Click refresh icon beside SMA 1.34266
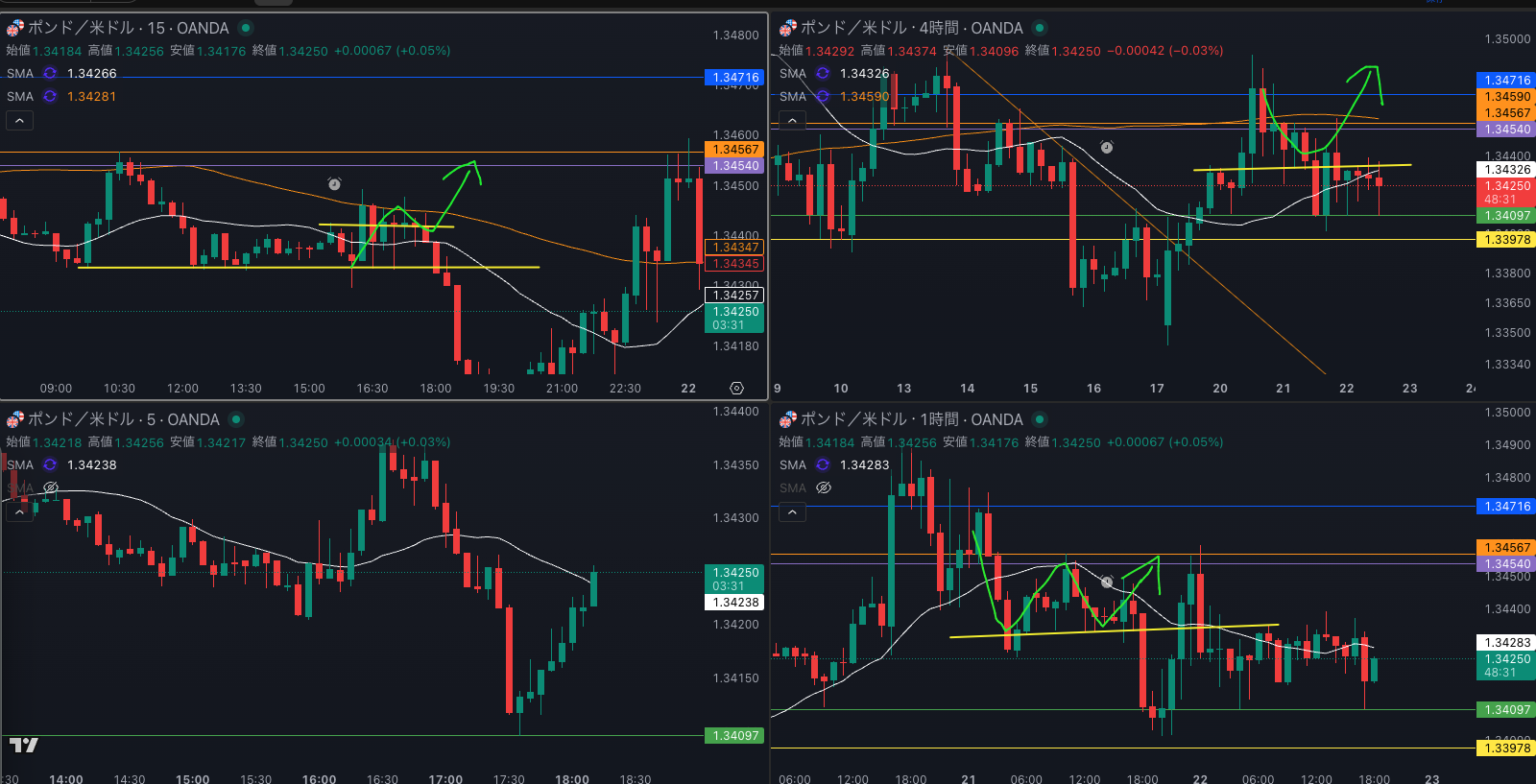 [50, 74]
